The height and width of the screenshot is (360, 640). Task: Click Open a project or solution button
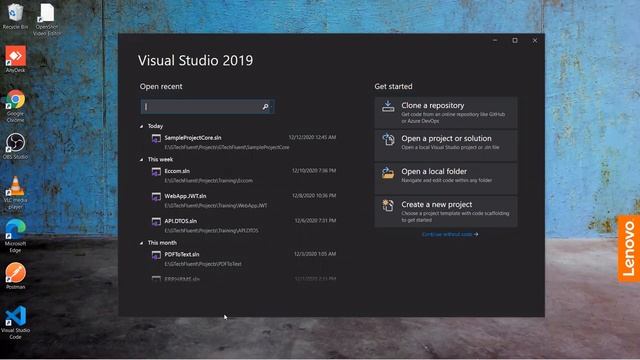coord(446,145)
